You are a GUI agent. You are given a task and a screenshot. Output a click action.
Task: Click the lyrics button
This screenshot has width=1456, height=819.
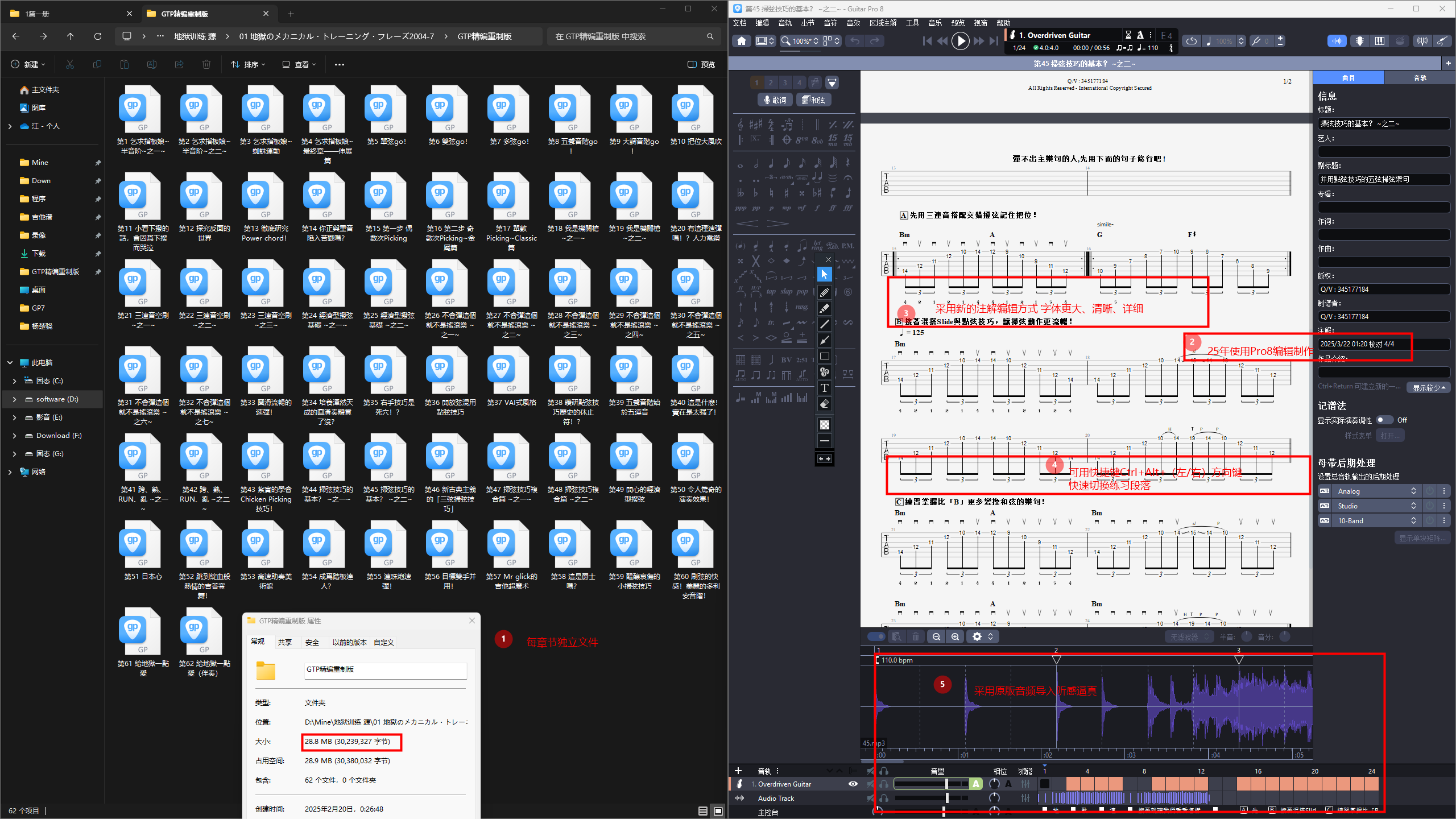pos(775,100)
